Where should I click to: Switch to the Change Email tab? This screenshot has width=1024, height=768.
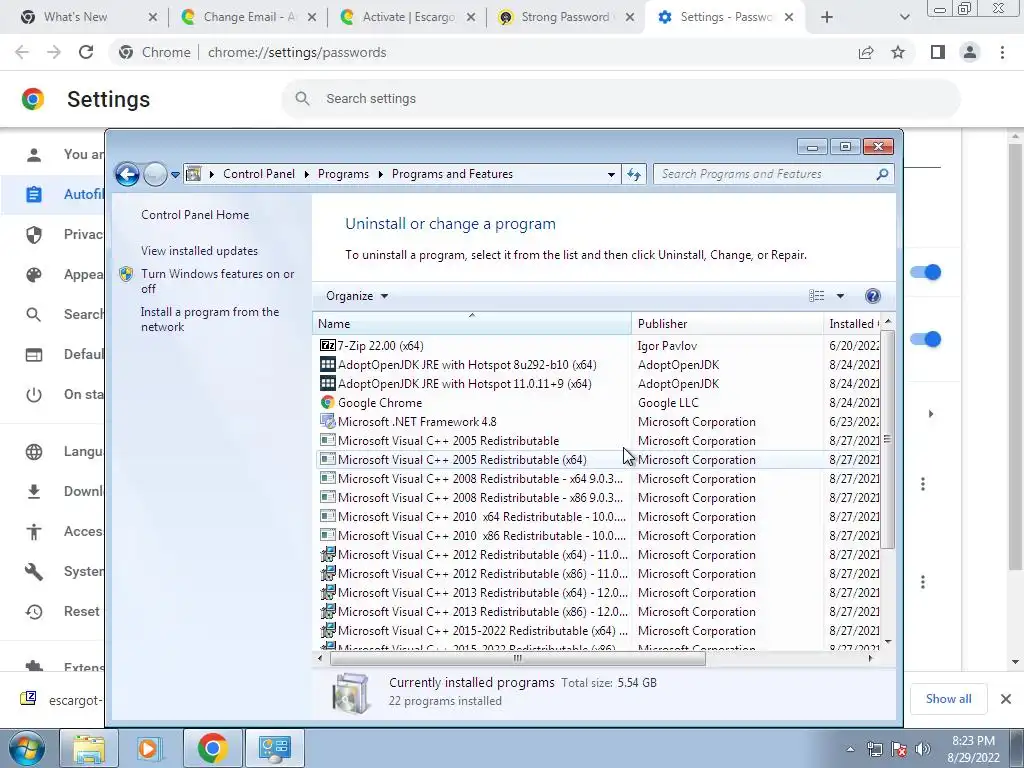248,17
